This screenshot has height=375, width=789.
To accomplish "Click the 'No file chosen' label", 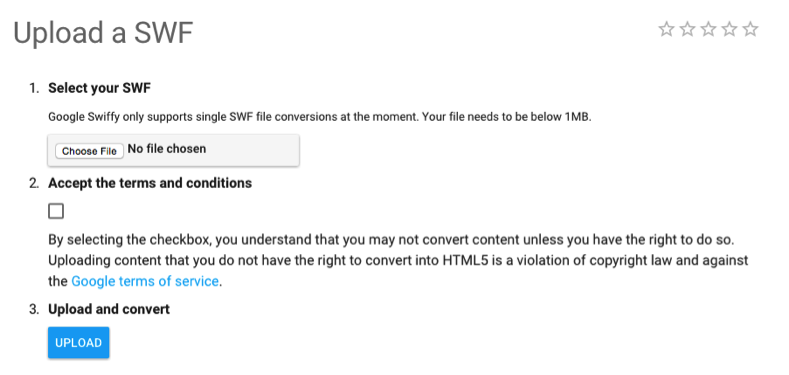I will tap(167, 149).
